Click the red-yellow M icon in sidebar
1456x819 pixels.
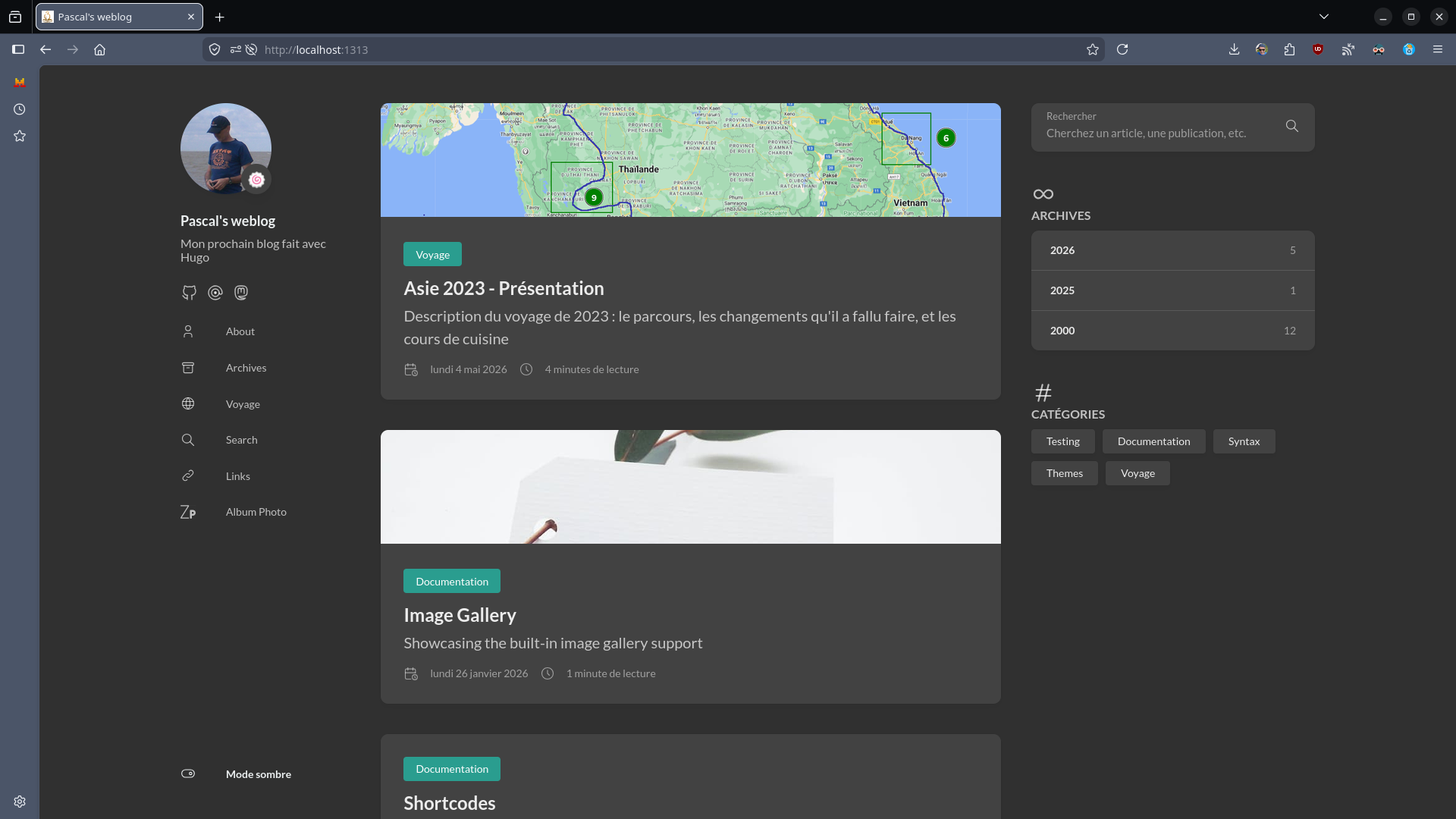[x=20, y=82]
